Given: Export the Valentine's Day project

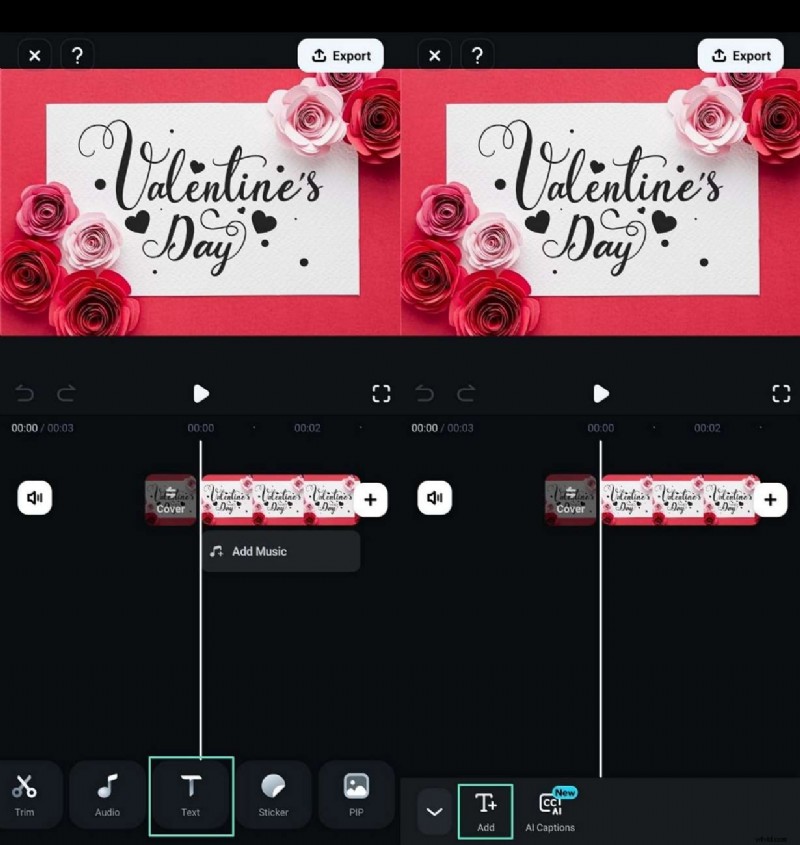Looking at the screenshot, I should coord(341,55).
